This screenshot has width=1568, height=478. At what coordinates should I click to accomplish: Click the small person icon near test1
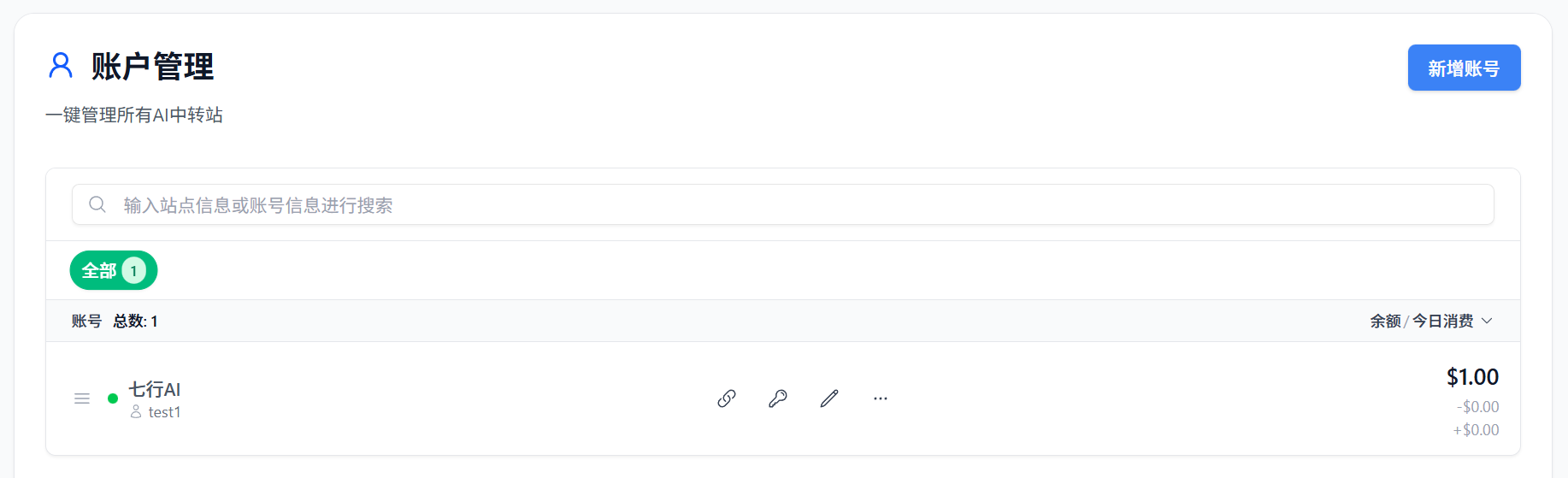tap(136, 412)
